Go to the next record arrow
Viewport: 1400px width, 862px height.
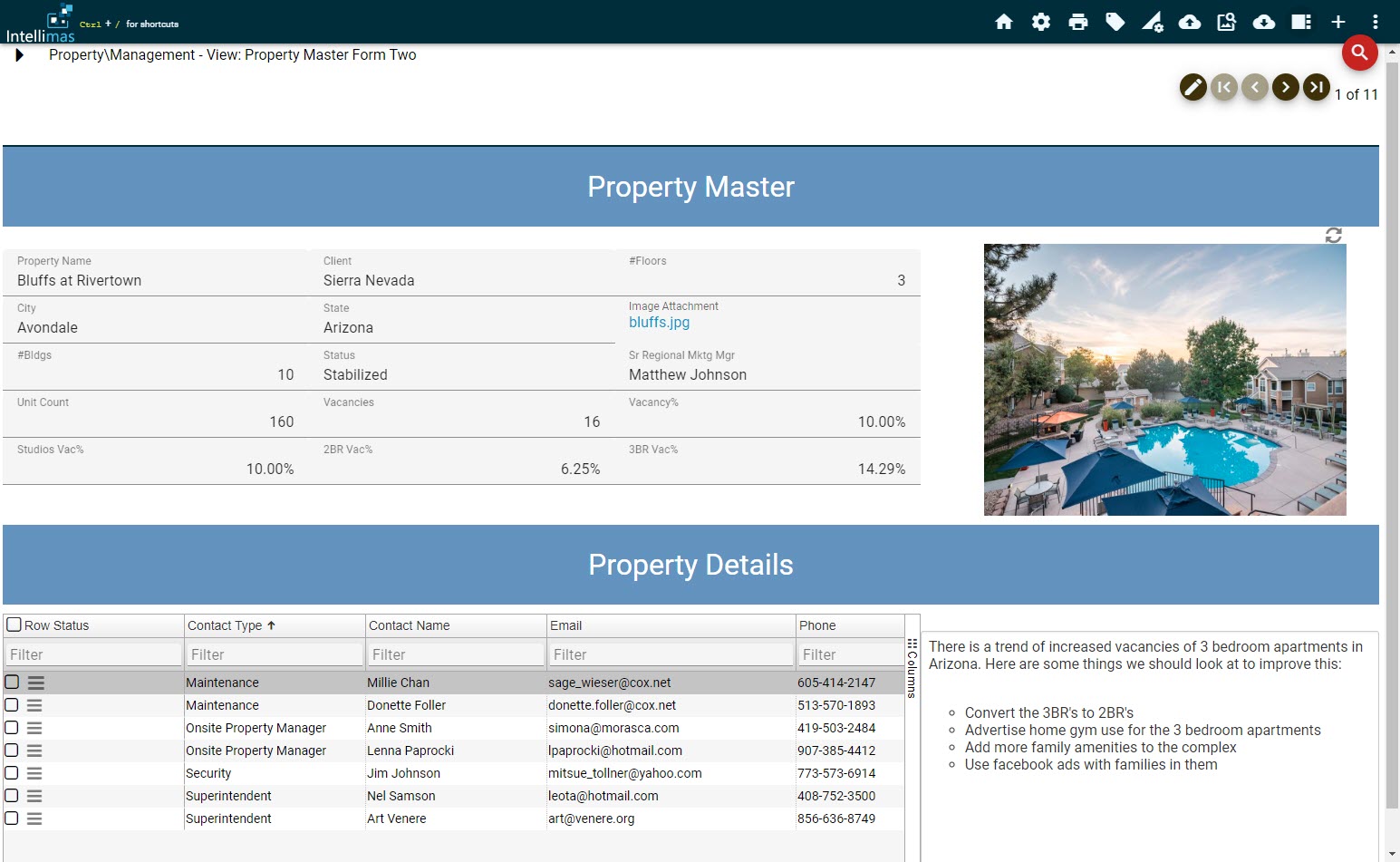click(1285, 87)
